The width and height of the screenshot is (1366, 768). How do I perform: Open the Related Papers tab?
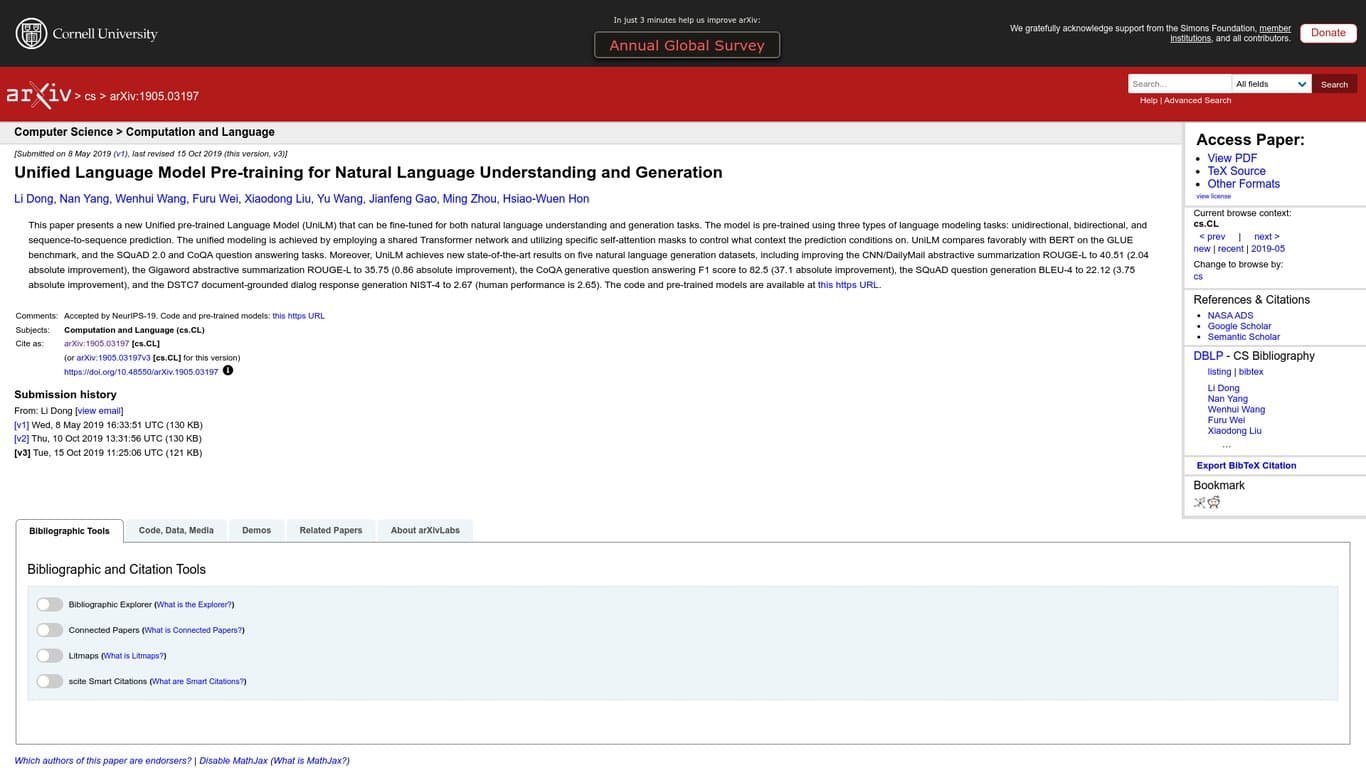click(x=330, y=530)
